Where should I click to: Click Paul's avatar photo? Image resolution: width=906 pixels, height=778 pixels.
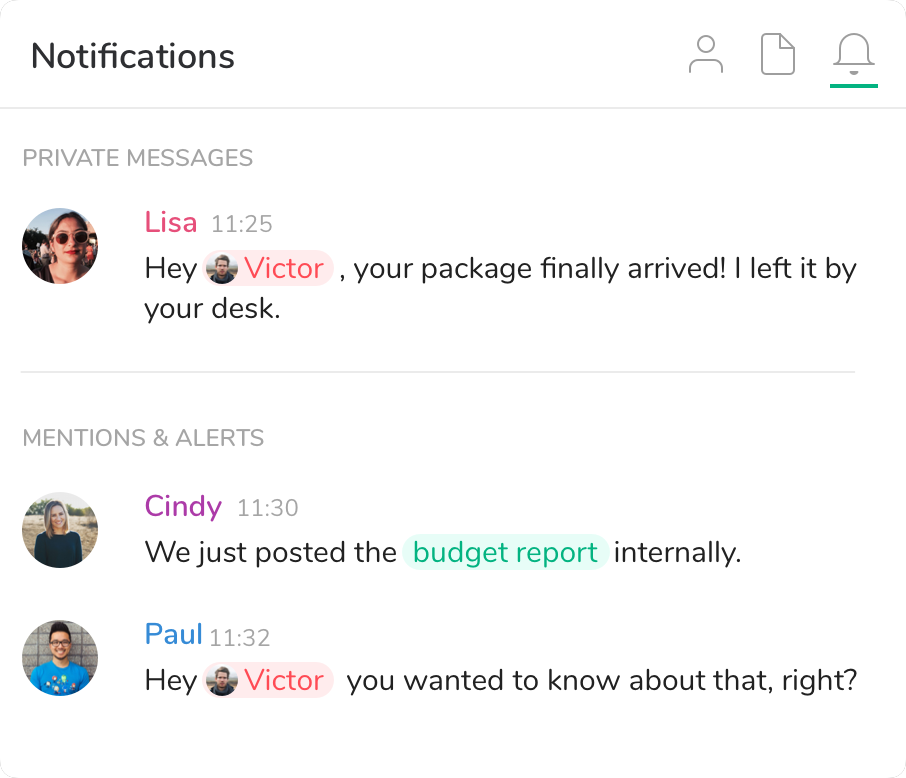tap(60, 658)
